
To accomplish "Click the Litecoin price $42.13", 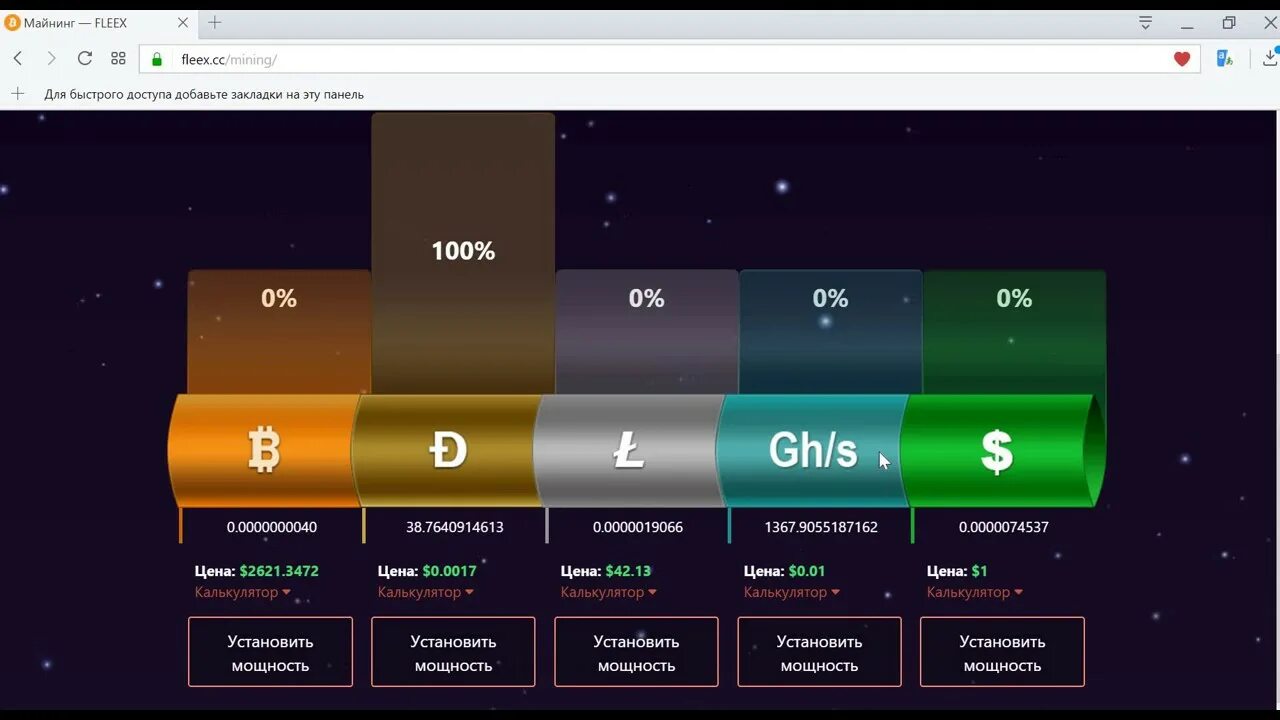I will (x=628, y=571).
